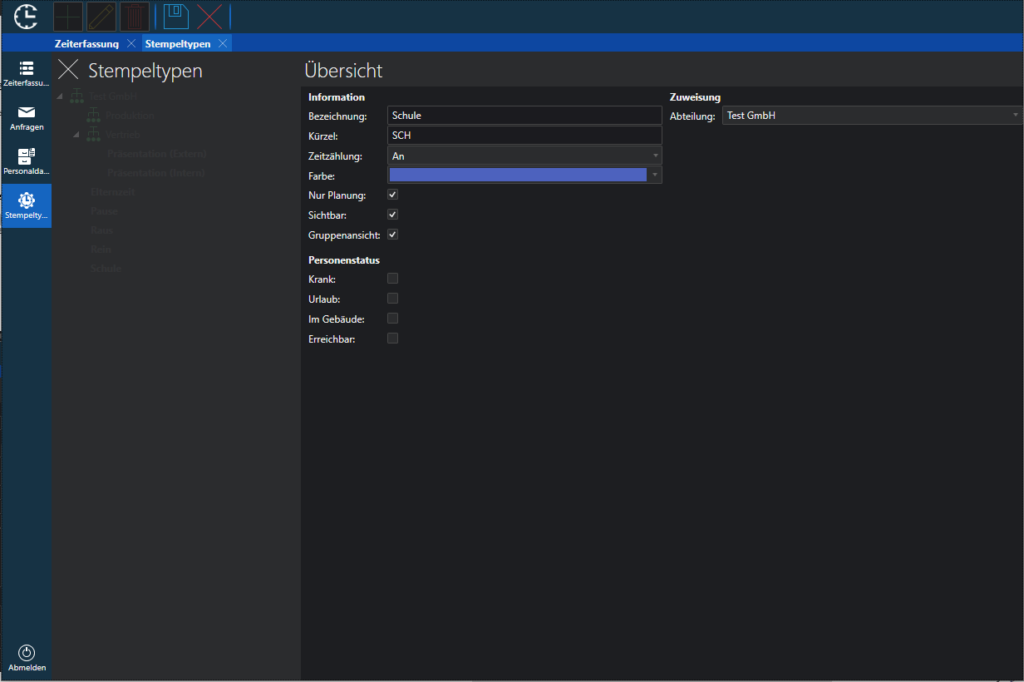Click the pencil edit toolbar icon

tap(101, 17)
